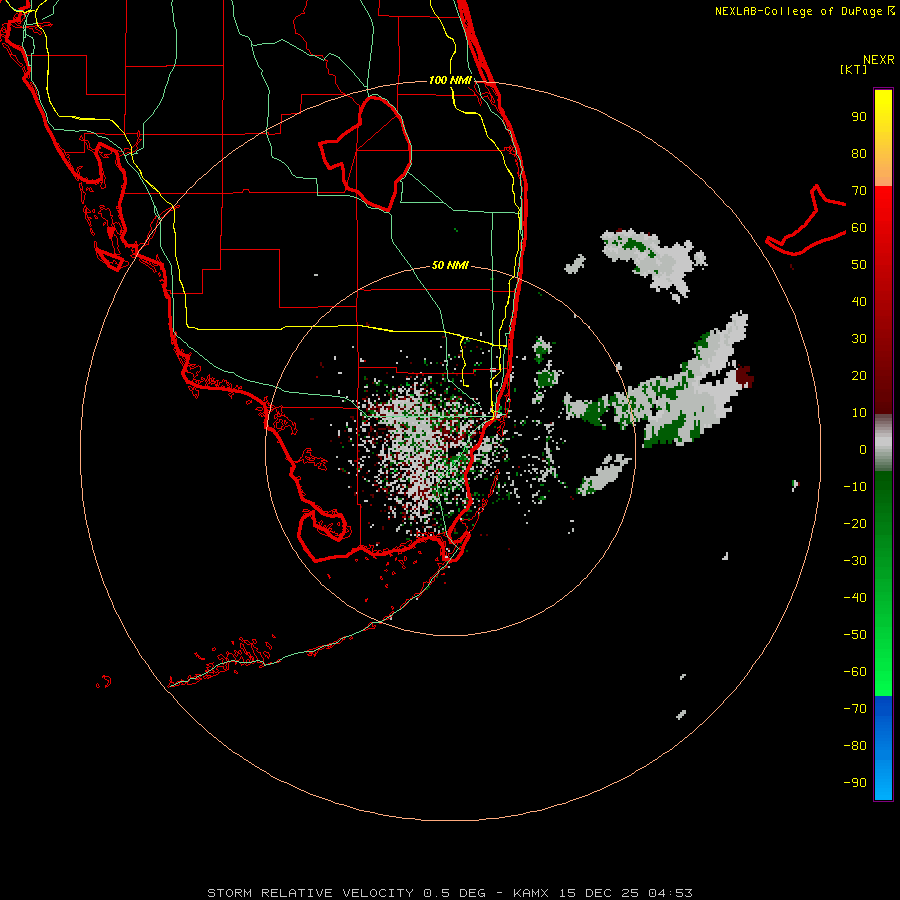Click the -10 value on the velocity scale
Viewport: 900px width, 900px height.
click(855, 487)
